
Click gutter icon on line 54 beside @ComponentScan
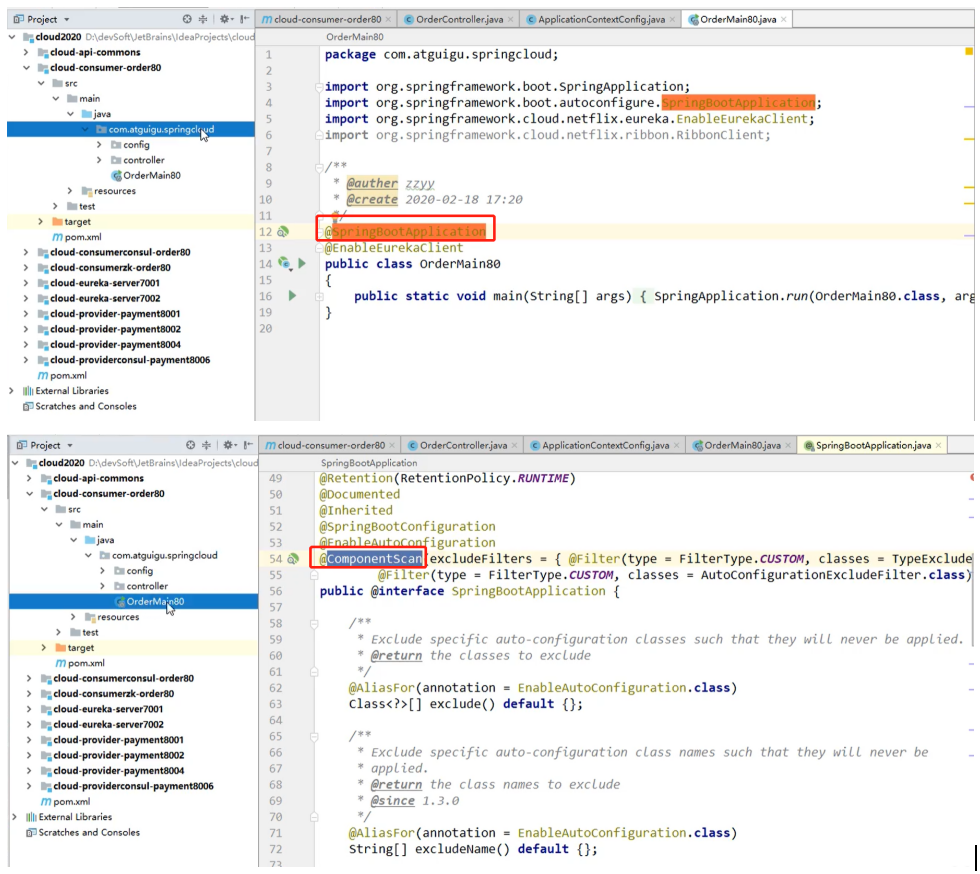[293, 559]
